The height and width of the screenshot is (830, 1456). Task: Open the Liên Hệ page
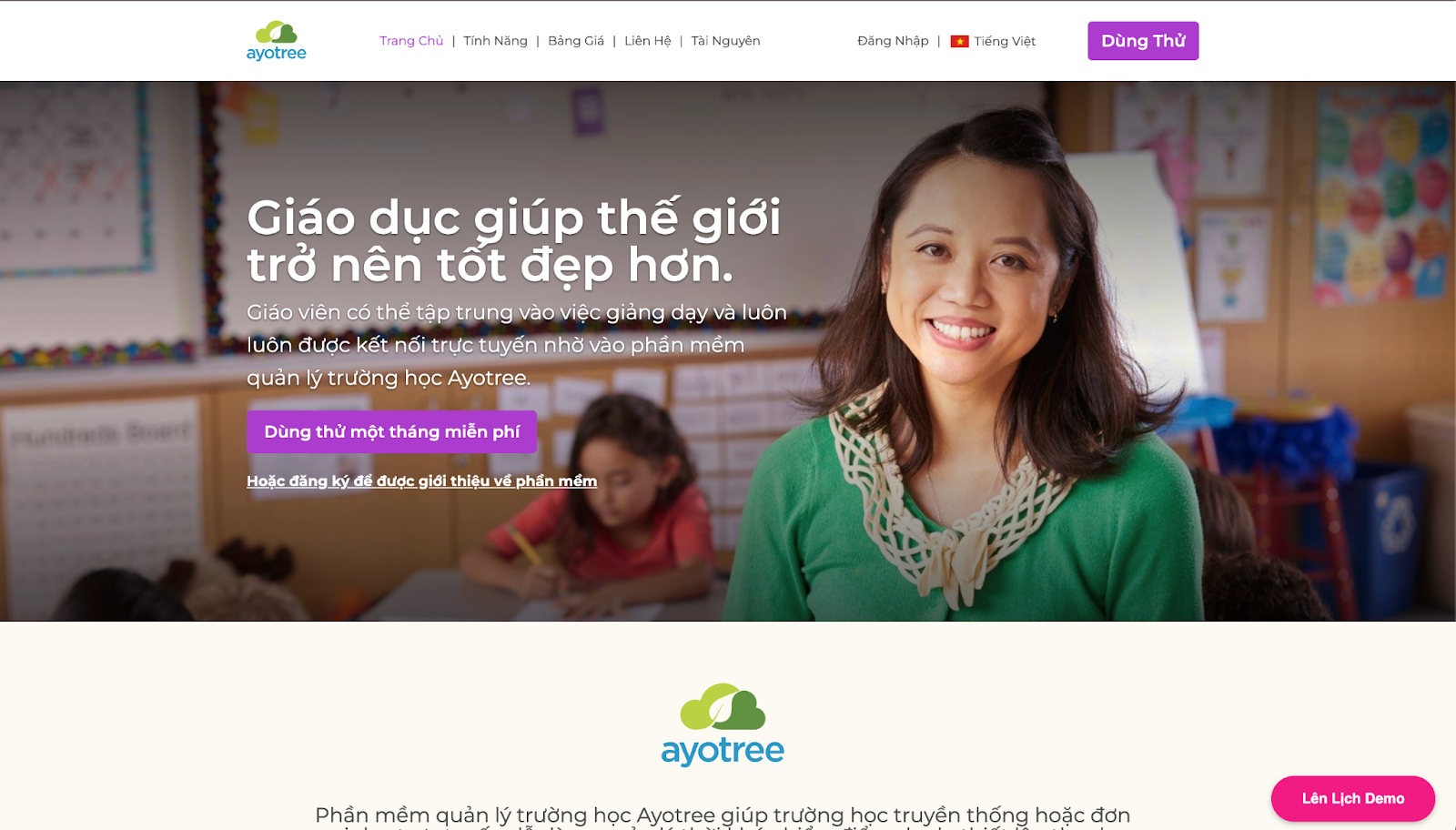pos(648,41)
